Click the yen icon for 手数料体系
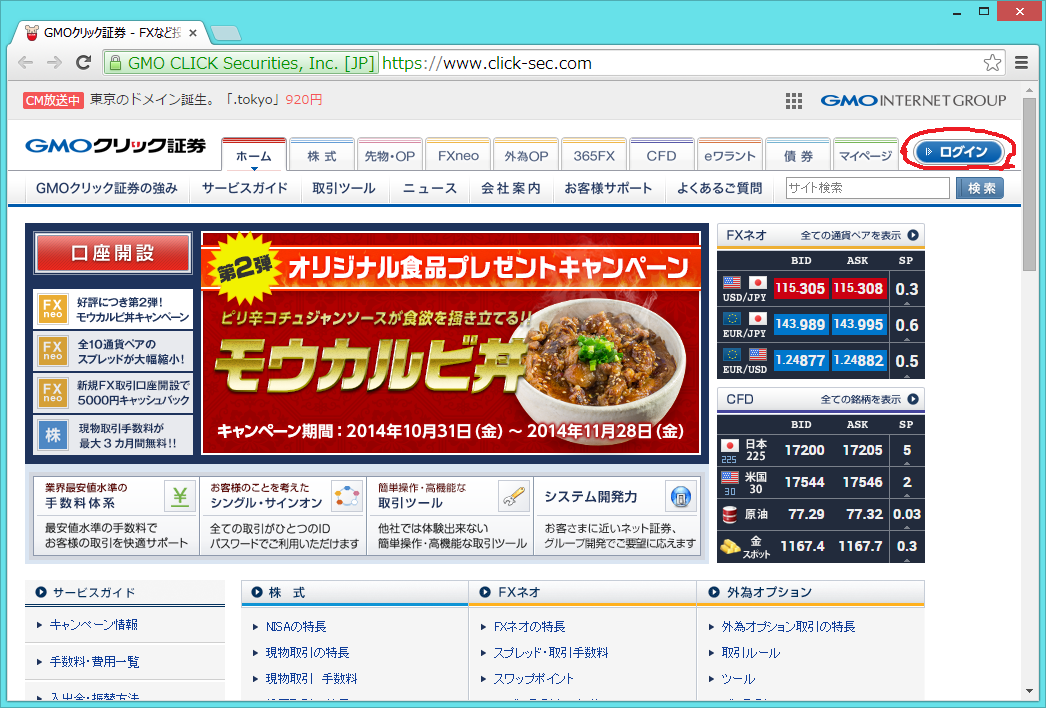This screenshot has height=708, width=1046. pyautogui.click(x=179, y=496)
